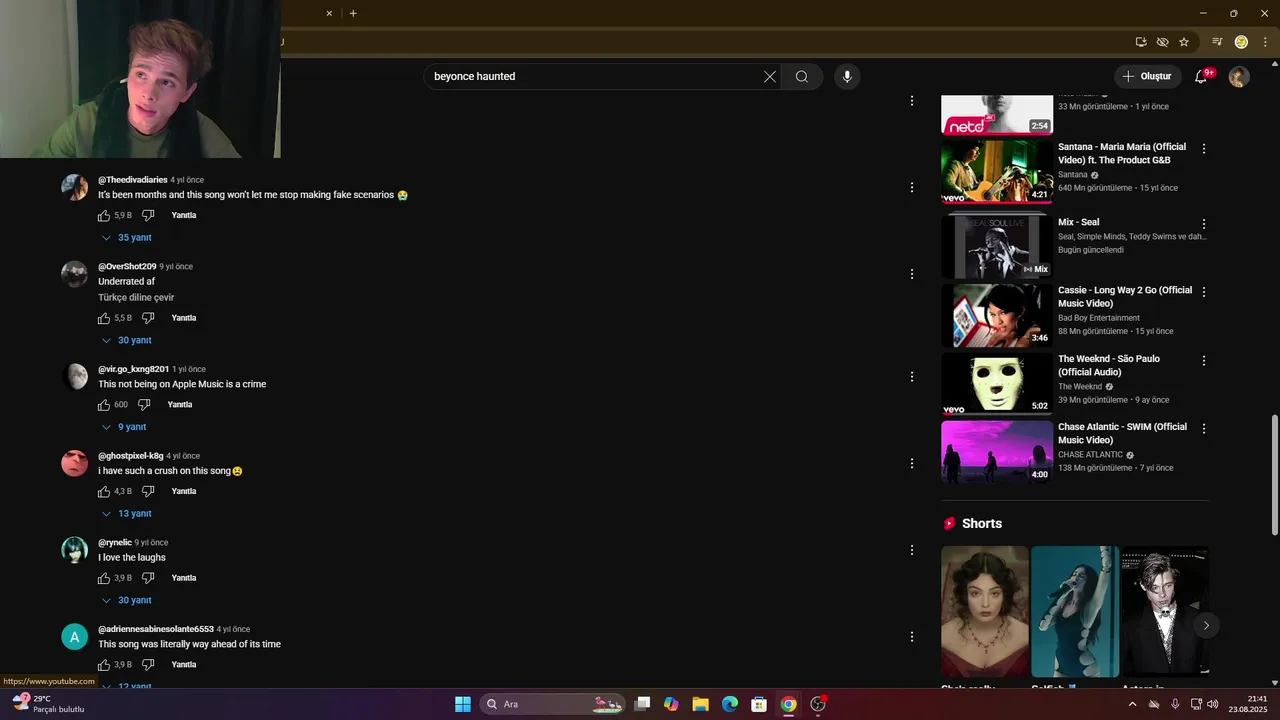Open Santana Maria Maria video thumbnail

coord(997,171)
